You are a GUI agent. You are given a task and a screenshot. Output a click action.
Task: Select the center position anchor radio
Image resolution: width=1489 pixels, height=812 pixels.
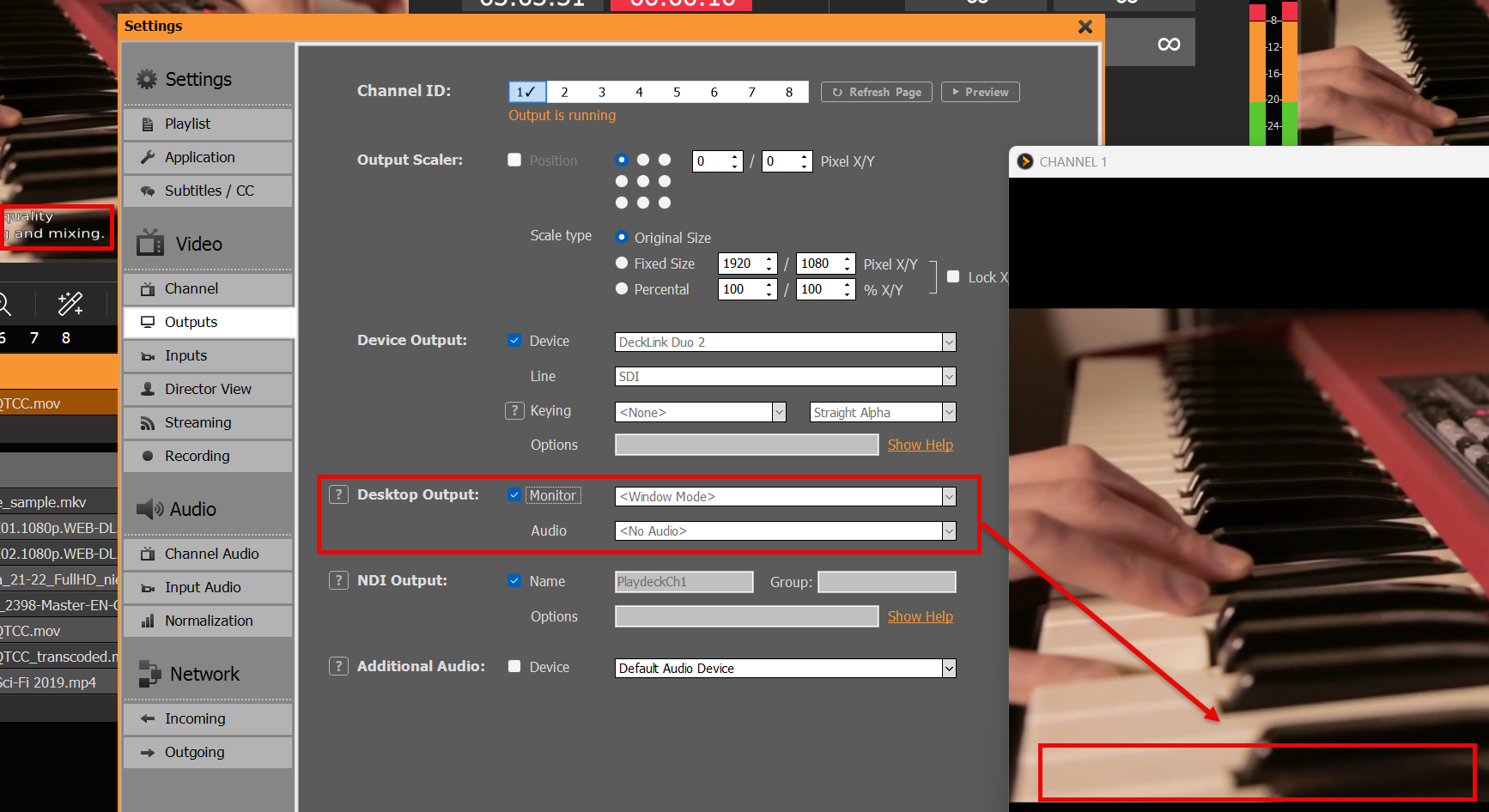(x=643, y=181)
